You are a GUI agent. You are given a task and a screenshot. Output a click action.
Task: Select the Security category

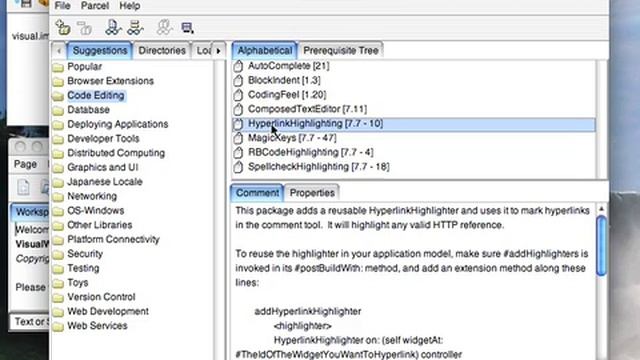(85, 254)
